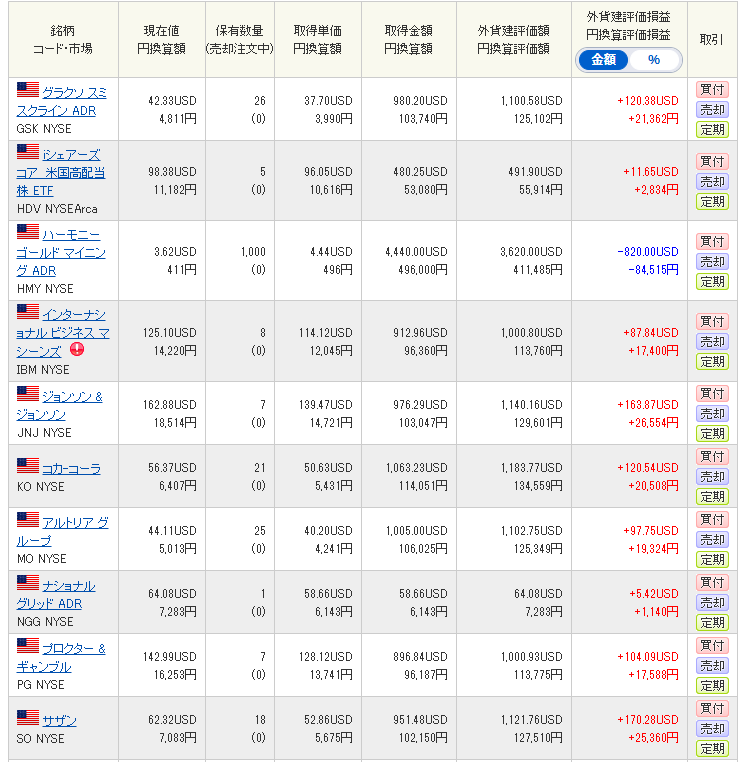The image size is (744, 762).
Task: Click 定期 button for HMY
Action: (712, 282)
